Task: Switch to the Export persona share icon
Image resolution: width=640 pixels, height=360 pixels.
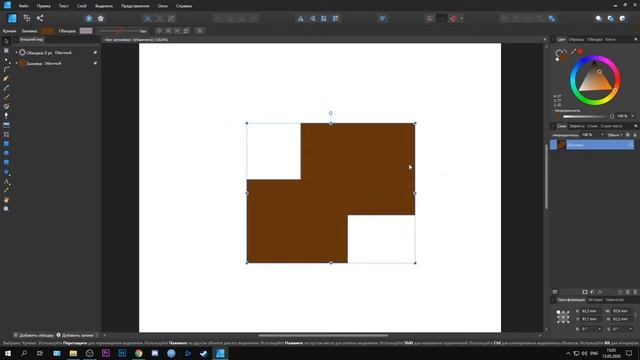Action: pyautogui.click(x=40, y=18)
